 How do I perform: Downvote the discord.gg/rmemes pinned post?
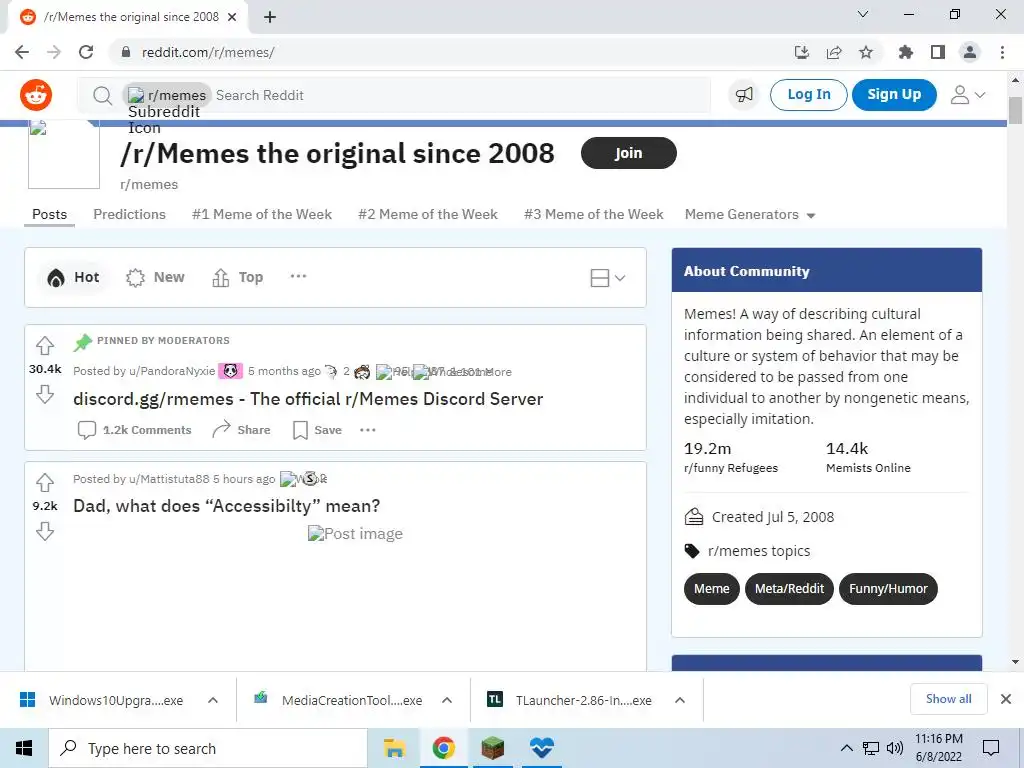[44, 394]
